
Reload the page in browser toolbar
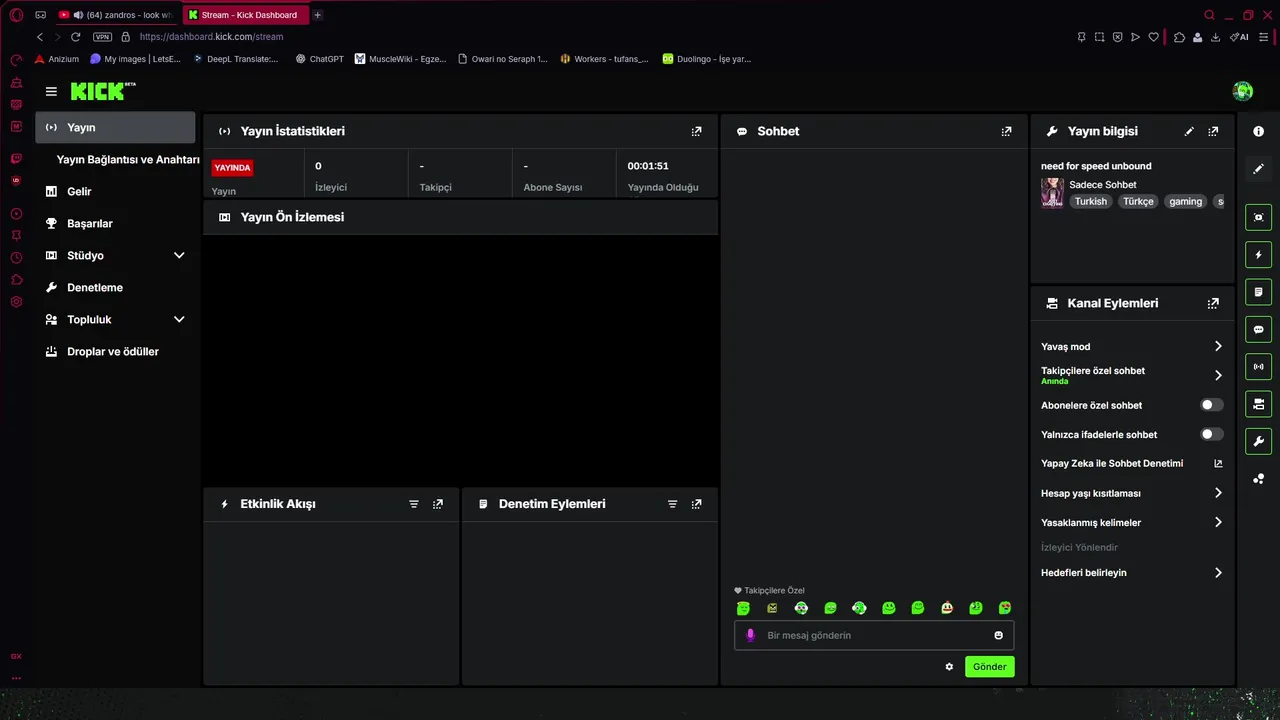75,37
